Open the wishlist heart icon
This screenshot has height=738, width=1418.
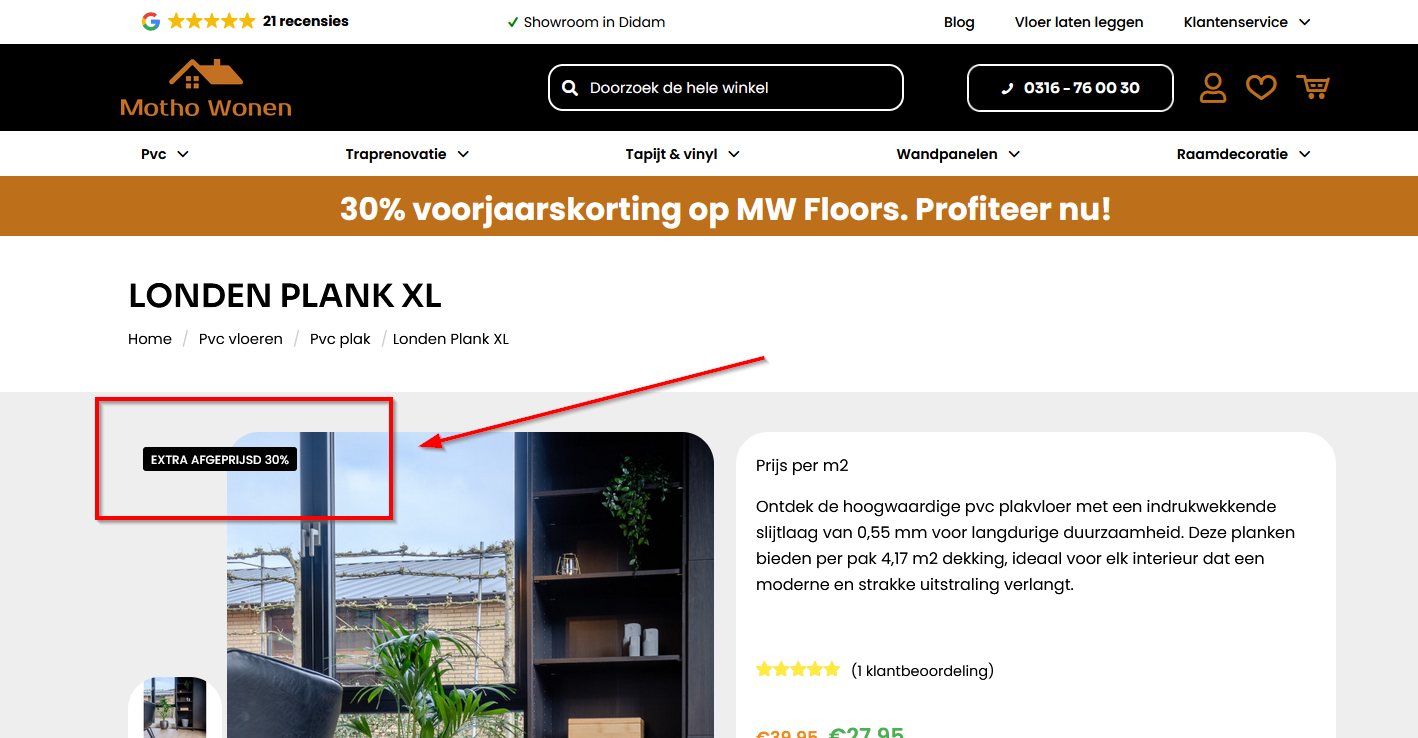coord(1261,88)
